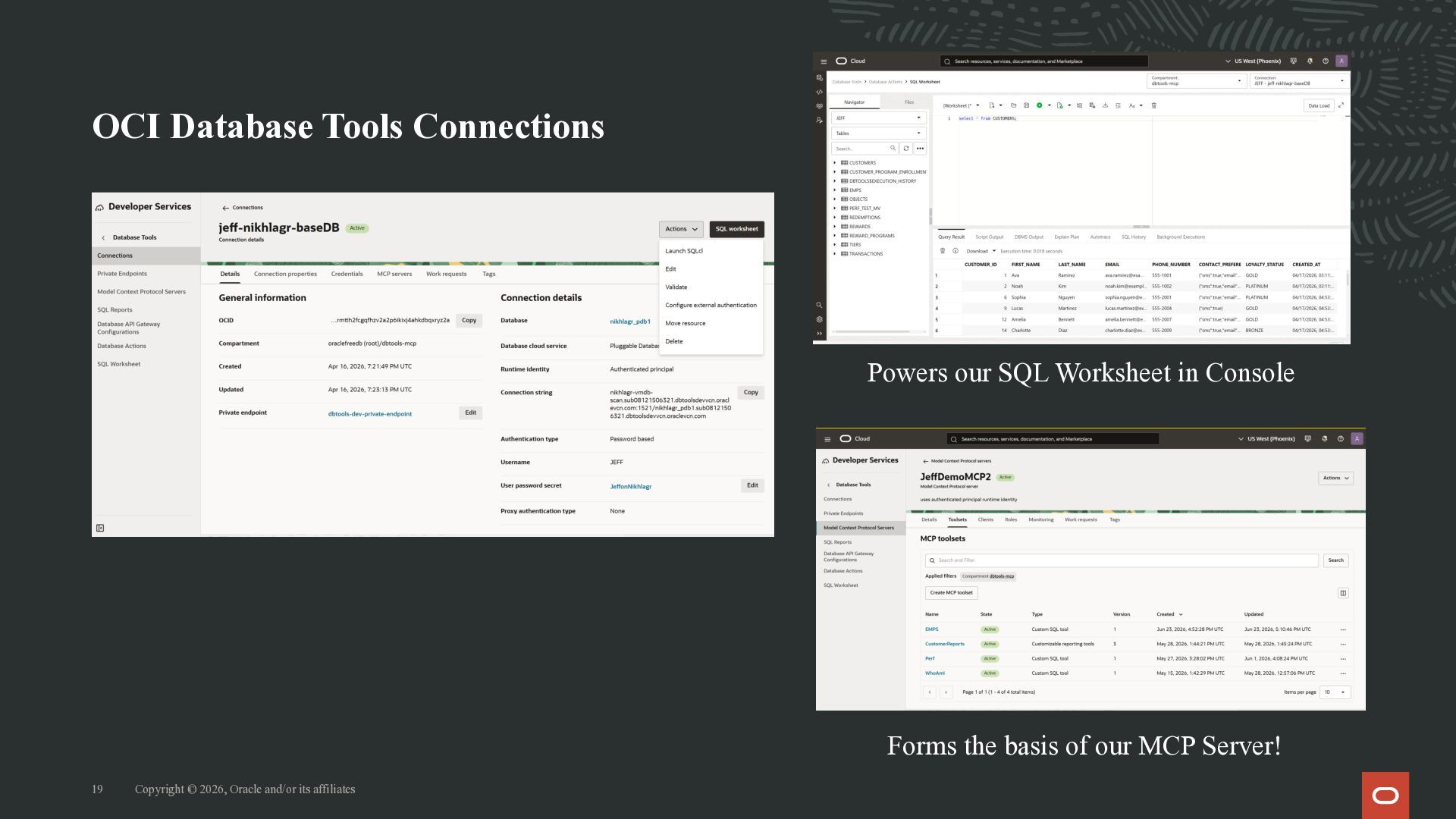Click magnifier icon in SQL Worksheet left rail
Viewport: 1456px width, 819px height.
click(819, 305)
